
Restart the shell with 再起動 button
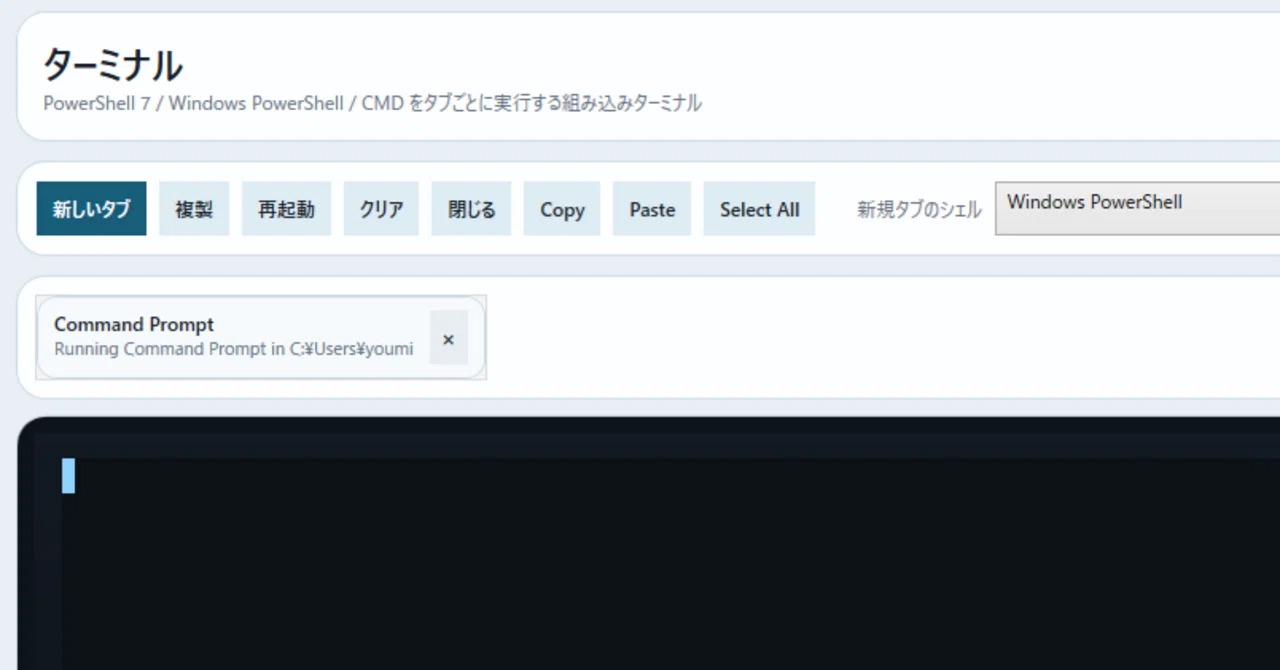[x=286, y=209]
